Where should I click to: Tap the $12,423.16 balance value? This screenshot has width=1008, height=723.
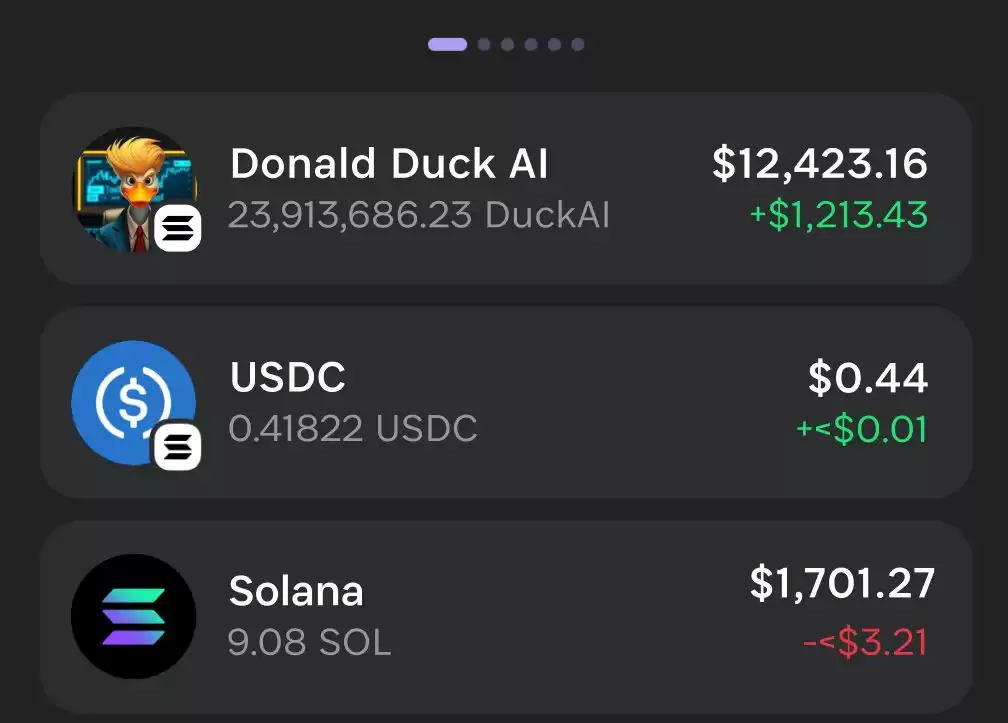click(820, 164)
